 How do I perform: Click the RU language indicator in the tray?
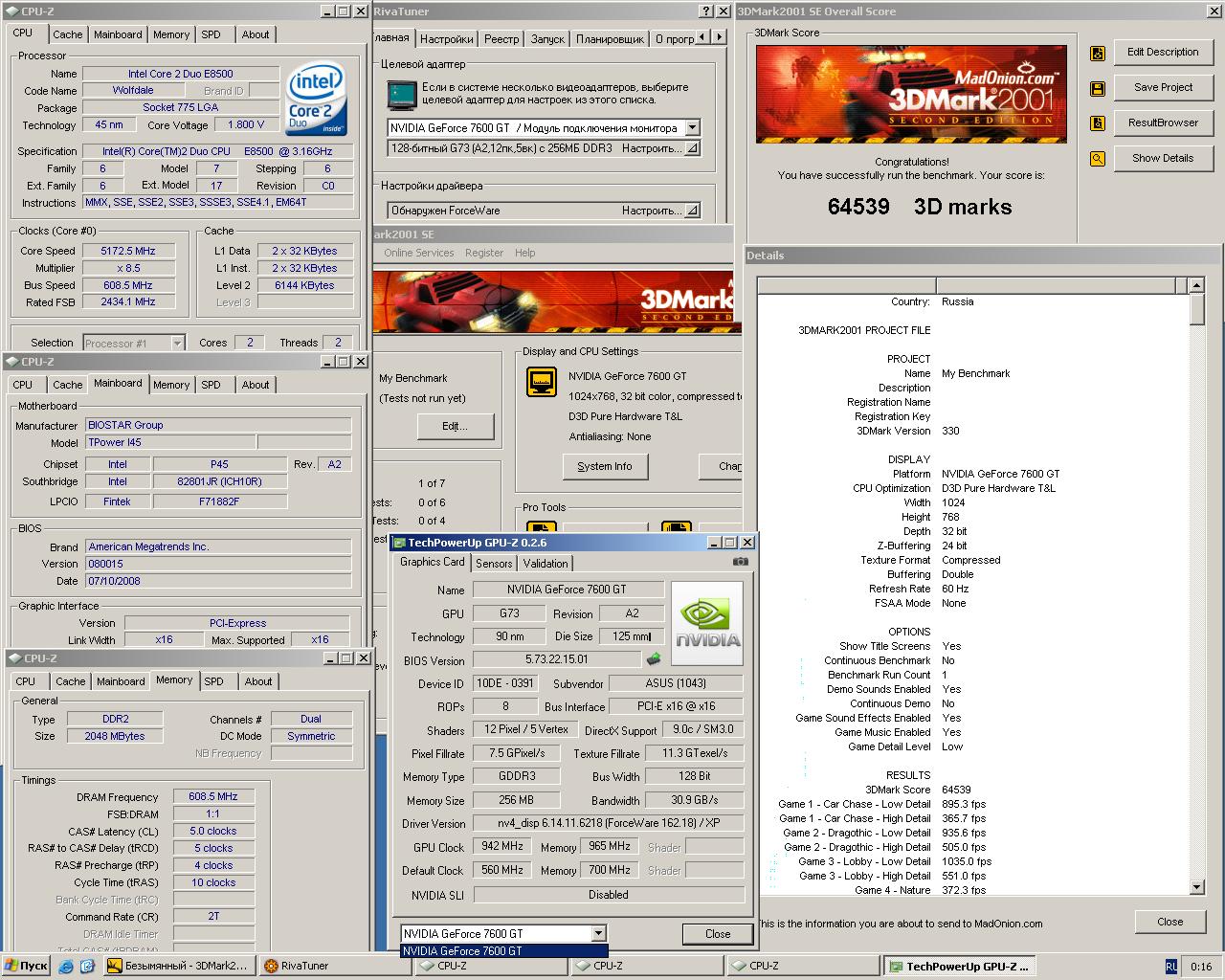click(x=1171, y=967)
